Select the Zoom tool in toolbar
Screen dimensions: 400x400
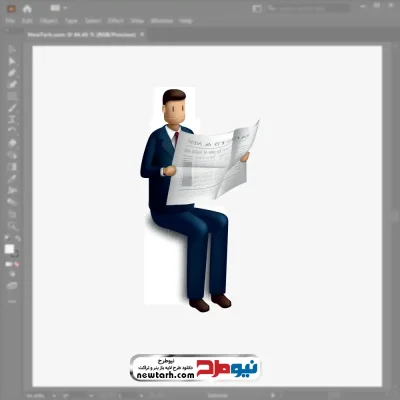[x=12, y=226]
